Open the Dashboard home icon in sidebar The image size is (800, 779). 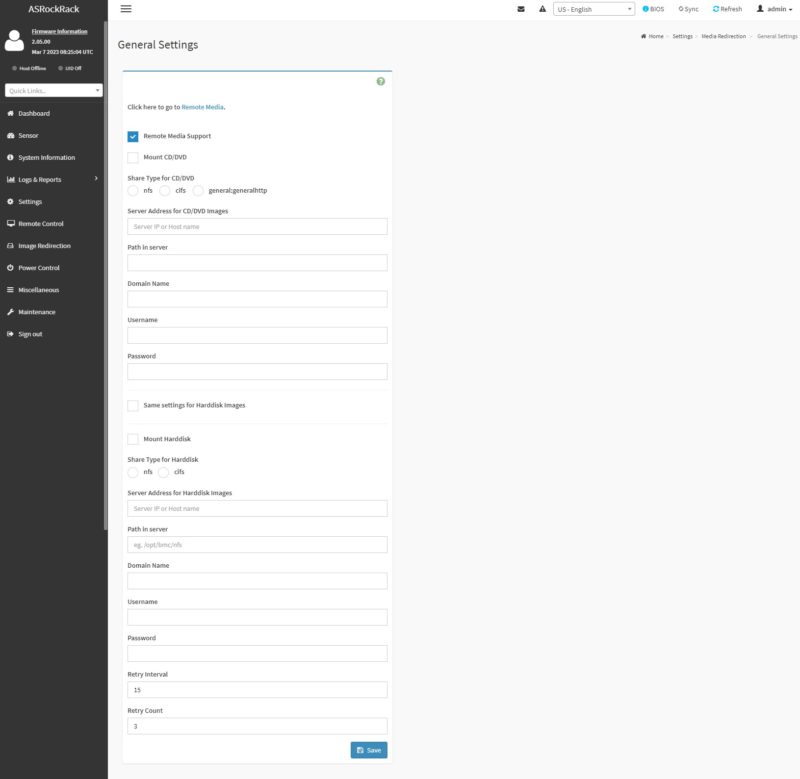(x=10, y=113)
